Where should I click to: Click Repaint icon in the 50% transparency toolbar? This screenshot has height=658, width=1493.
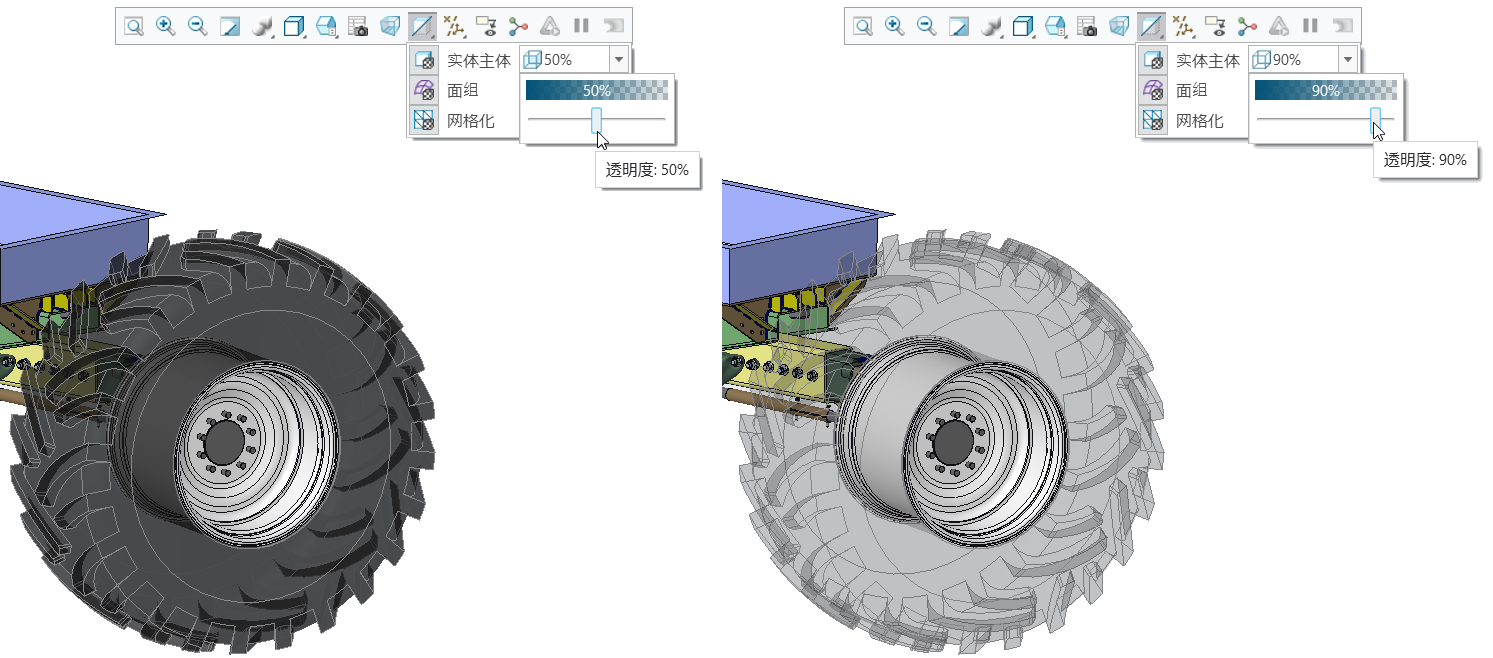coord(230,26)
